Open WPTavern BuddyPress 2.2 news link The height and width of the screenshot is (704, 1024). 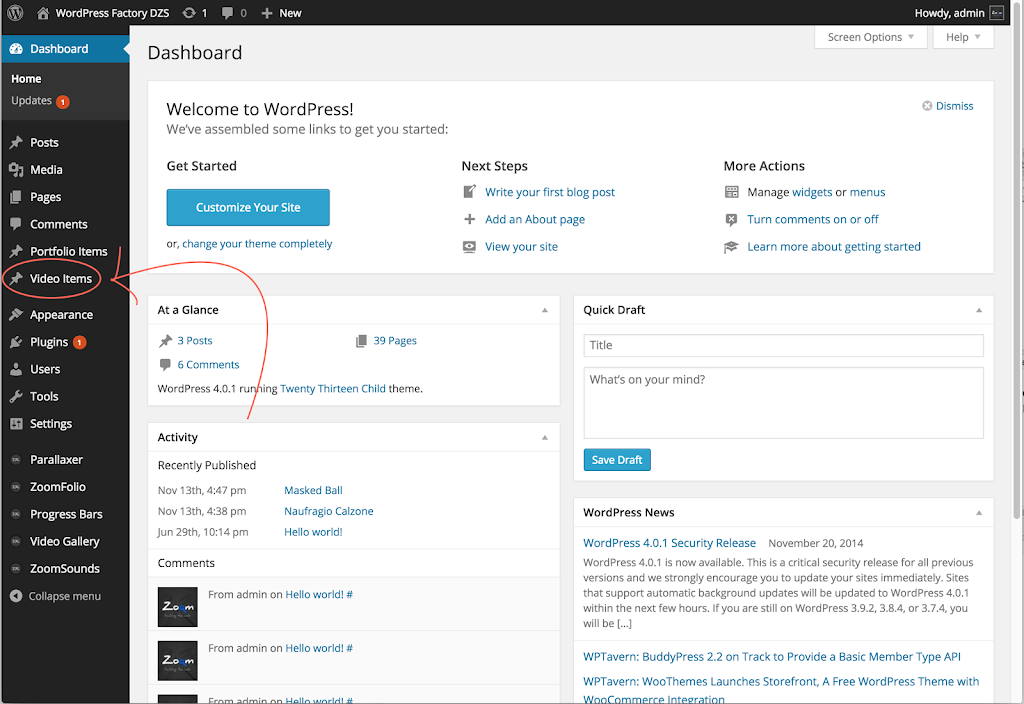tap(772, 657)
